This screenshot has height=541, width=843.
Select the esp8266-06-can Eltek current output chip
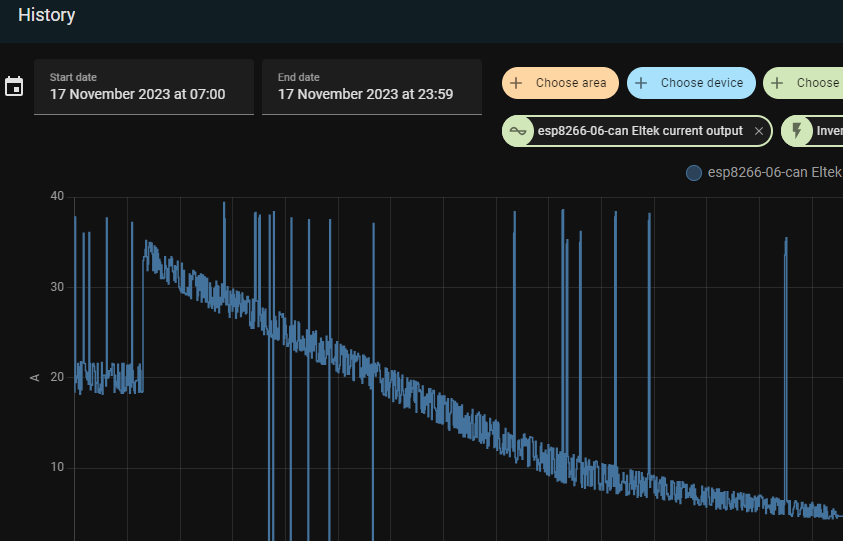[639, 131]
